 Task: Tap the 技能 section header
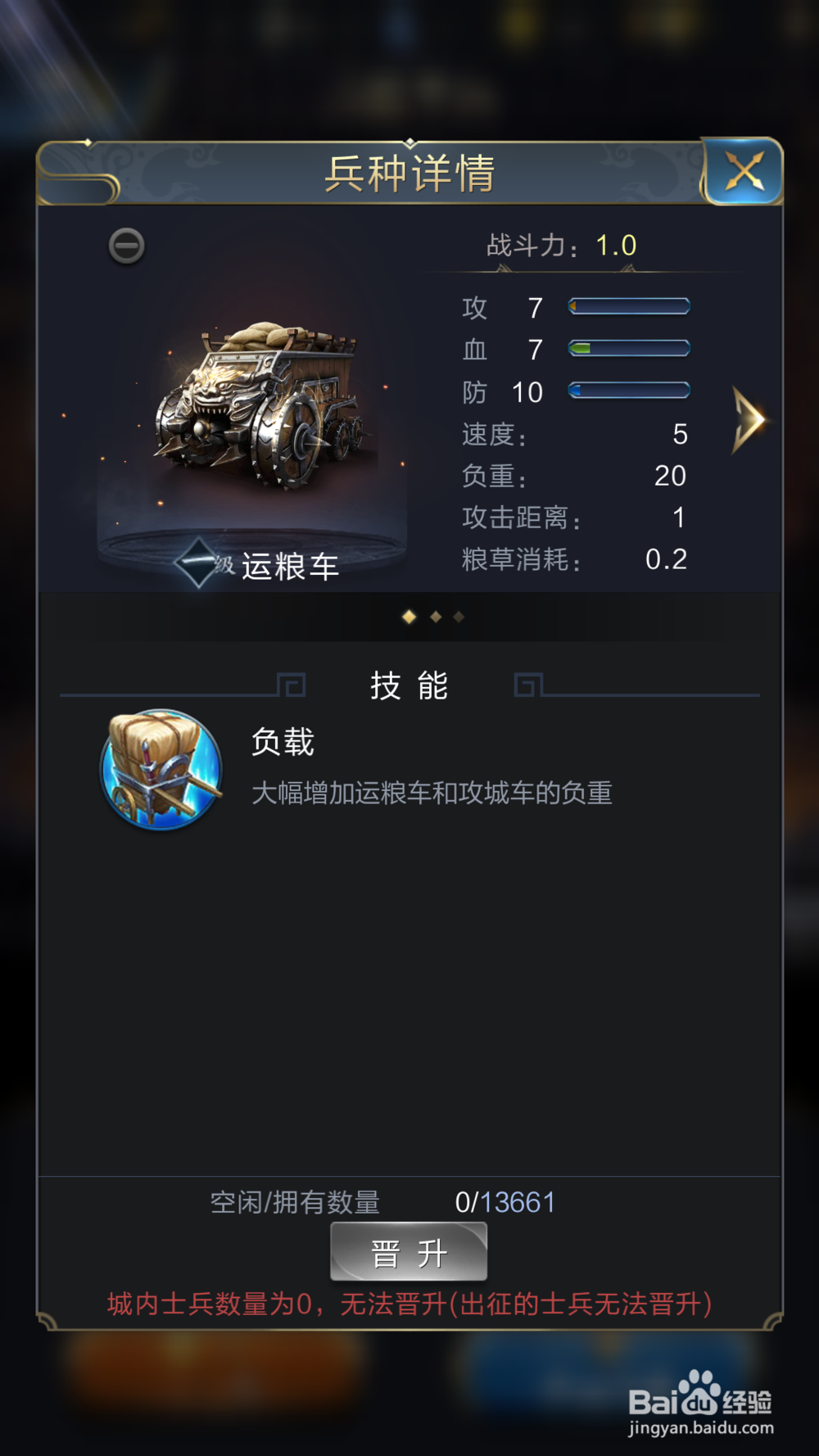pyautogui.click(x=409, y=685)
